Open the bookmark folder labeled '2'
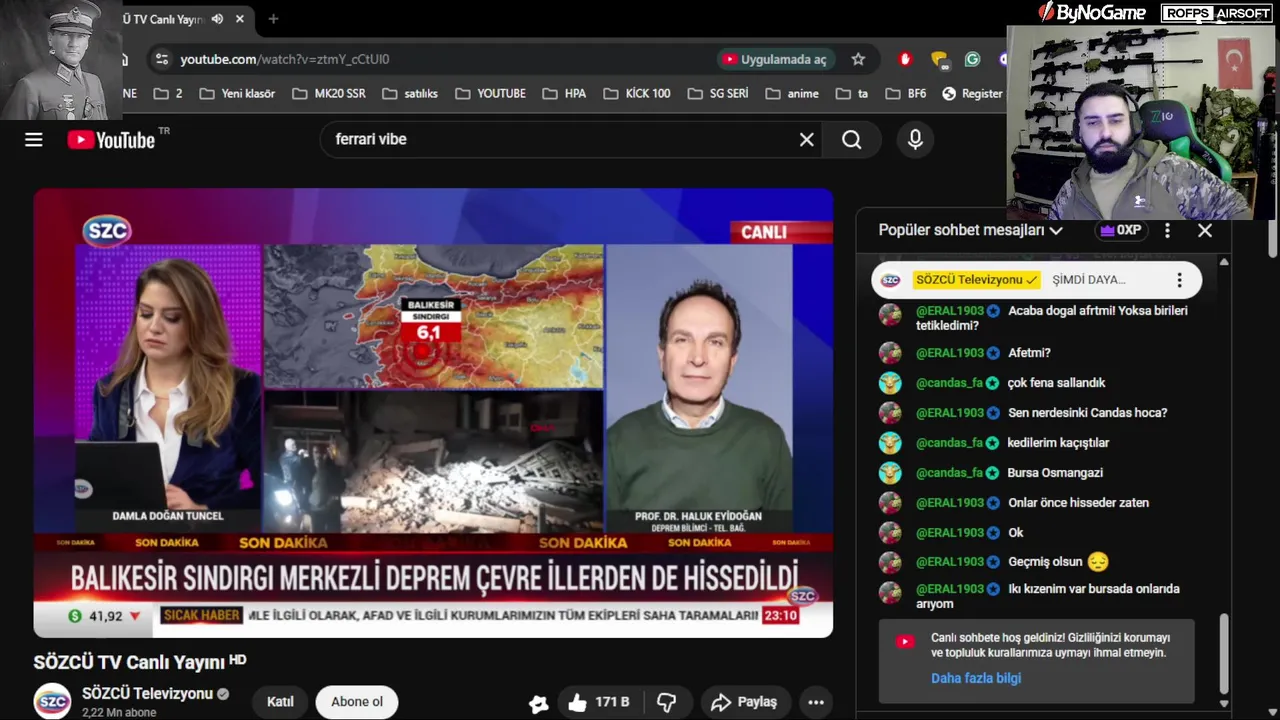Viewport: 1280px width, 720px height. [x=168, y=93]
